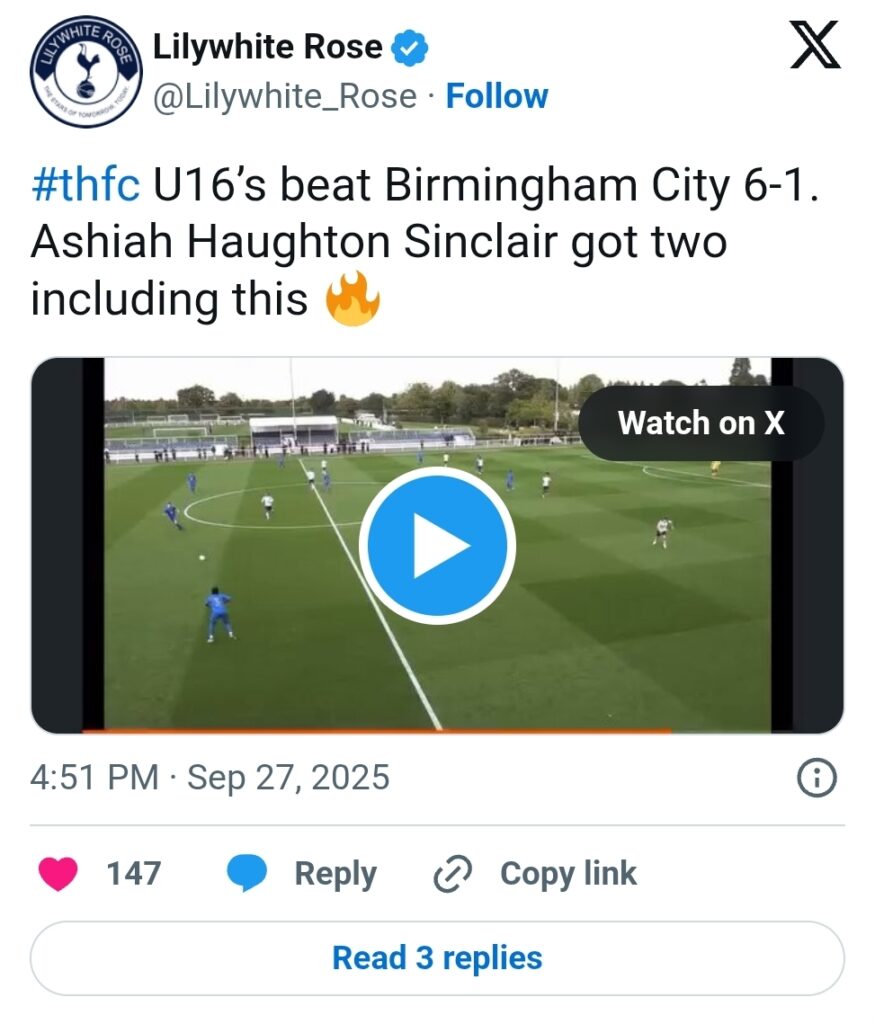Play the embedded football video
Image resolution: width=875 pixels, height=1024 pixels.
coord(438,545)
